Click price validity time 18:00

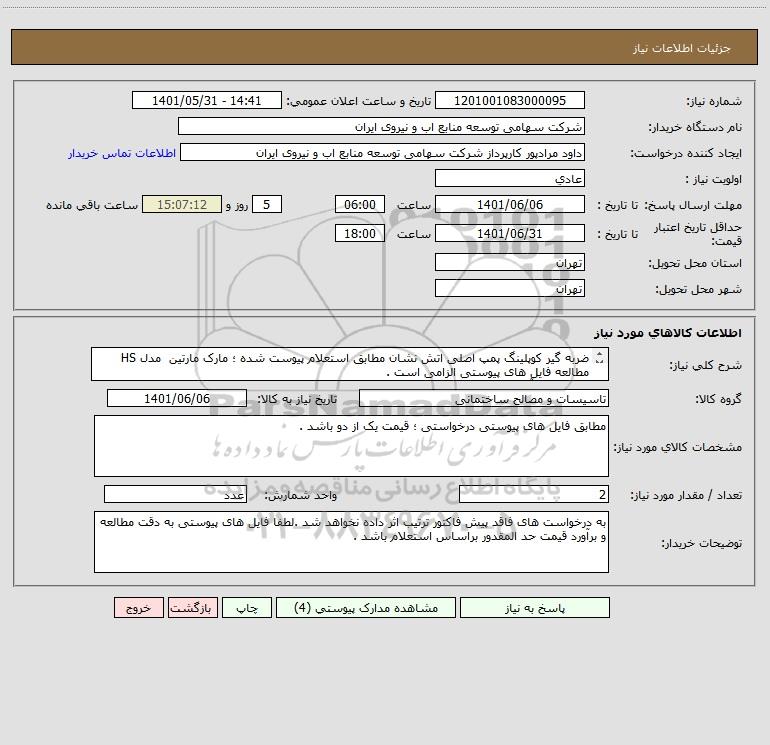(x=359, y=233)
